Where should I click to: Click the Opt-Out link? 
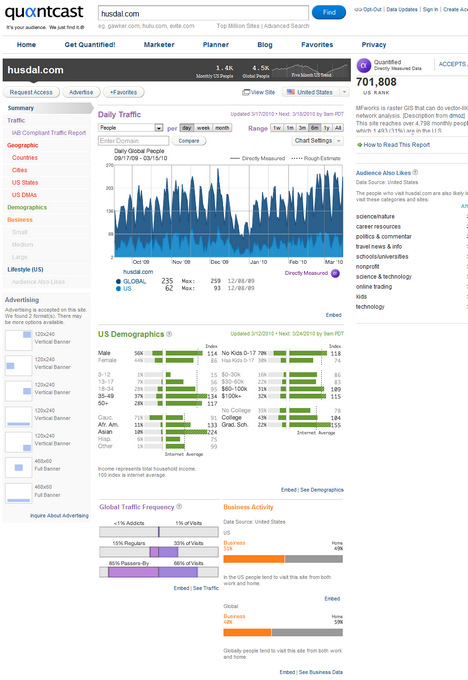coord(372,9)
